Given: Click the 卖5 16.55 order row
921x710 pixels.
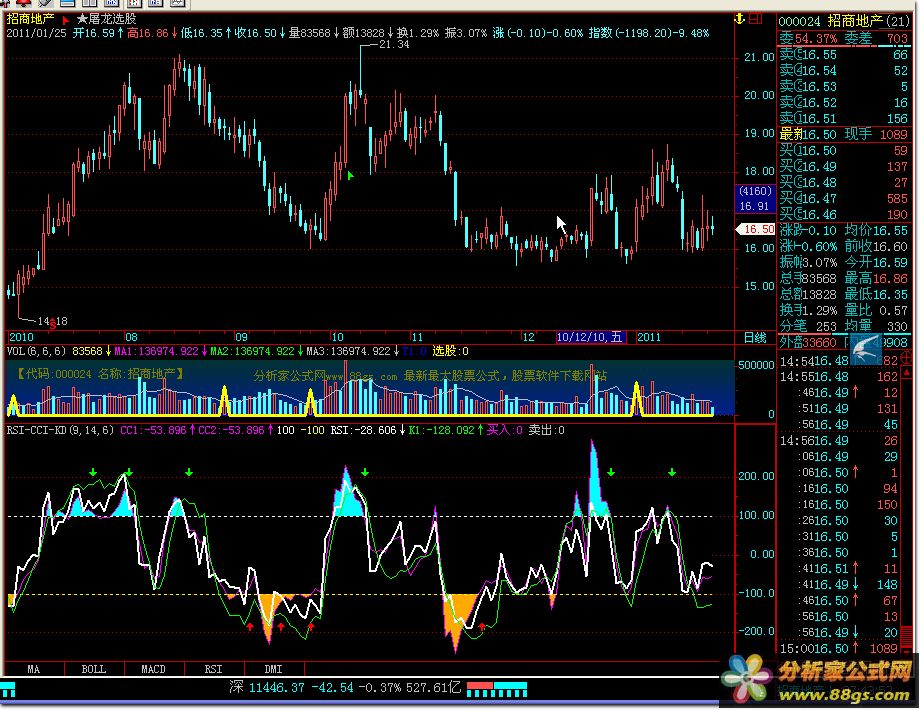Looking at the screenshot, I should click(843, 55).
